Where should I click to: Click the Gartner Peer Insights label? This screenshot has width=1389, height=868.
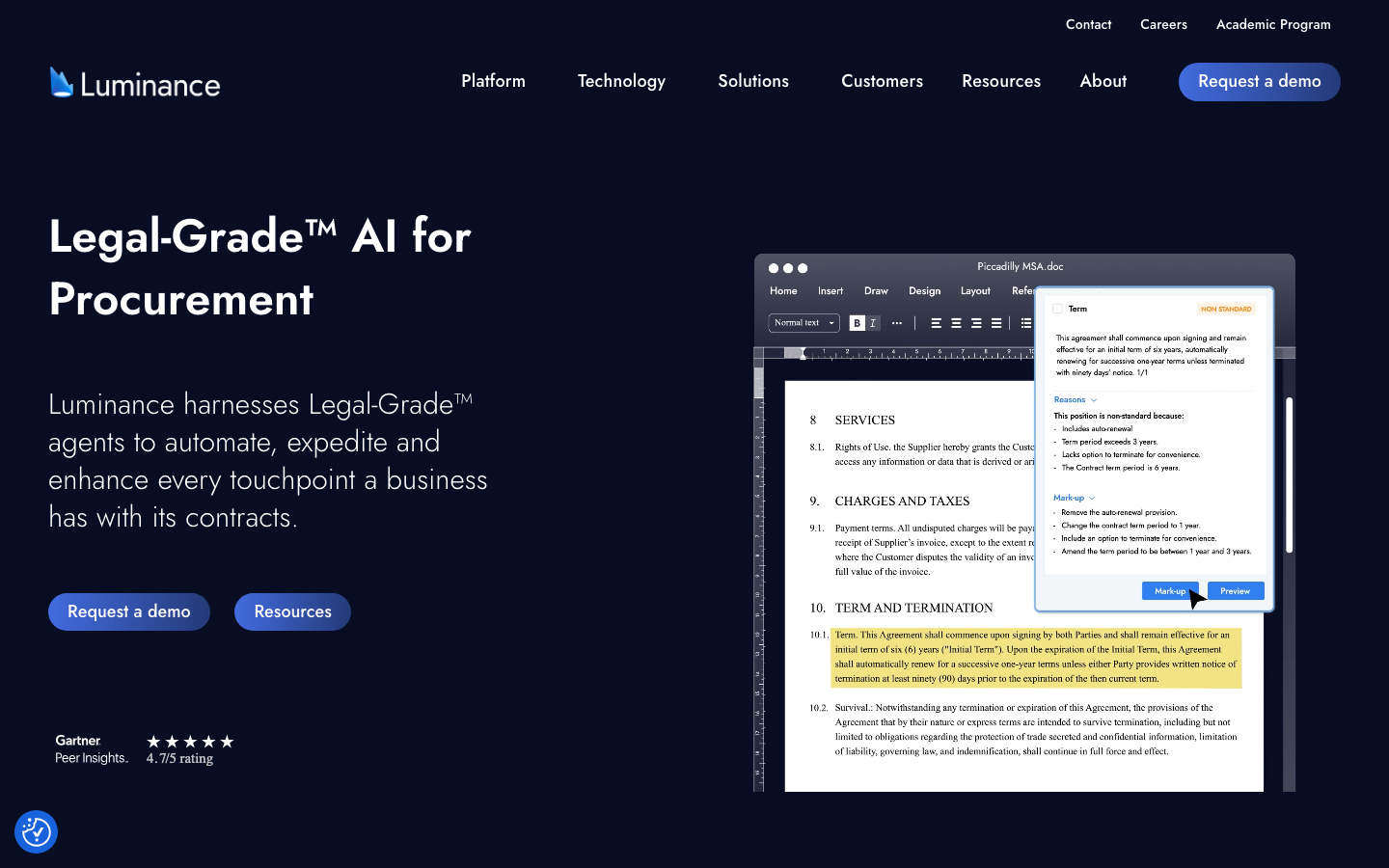click(x=91, y=749)
